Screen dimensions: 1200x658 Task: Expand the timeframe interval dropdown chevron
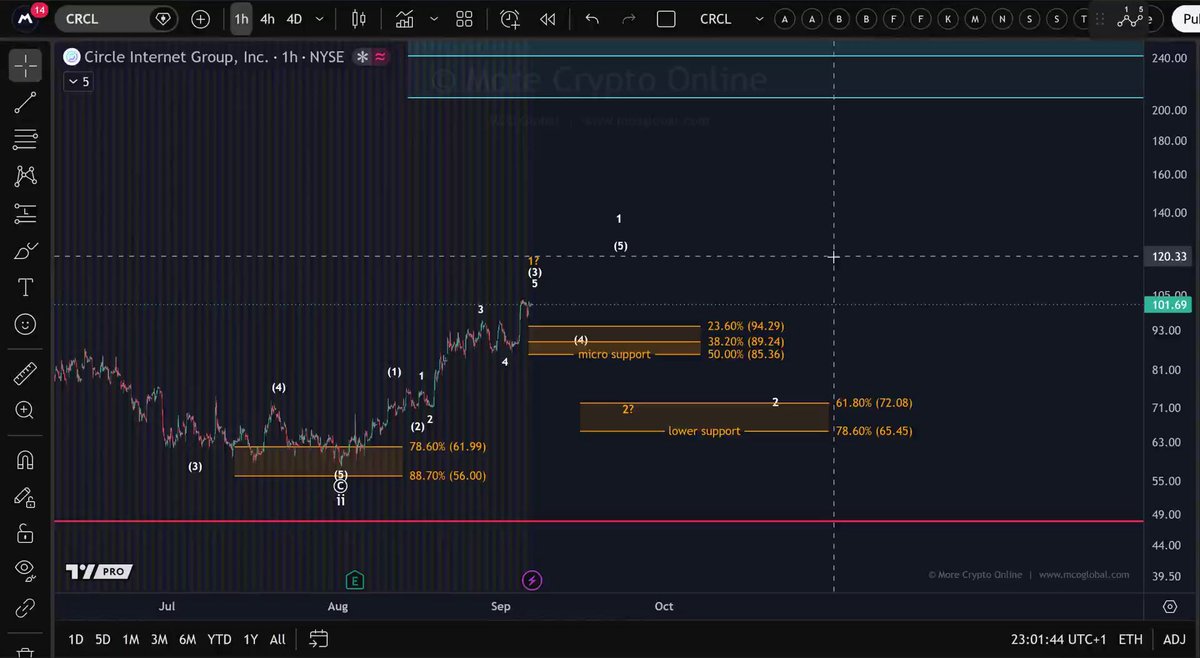319,19
